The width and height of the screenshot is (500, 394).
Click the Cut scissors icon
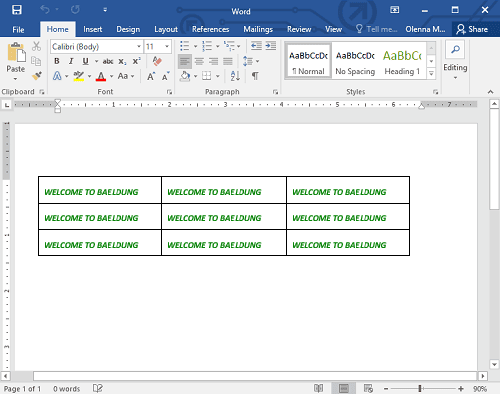click(36, 46)
